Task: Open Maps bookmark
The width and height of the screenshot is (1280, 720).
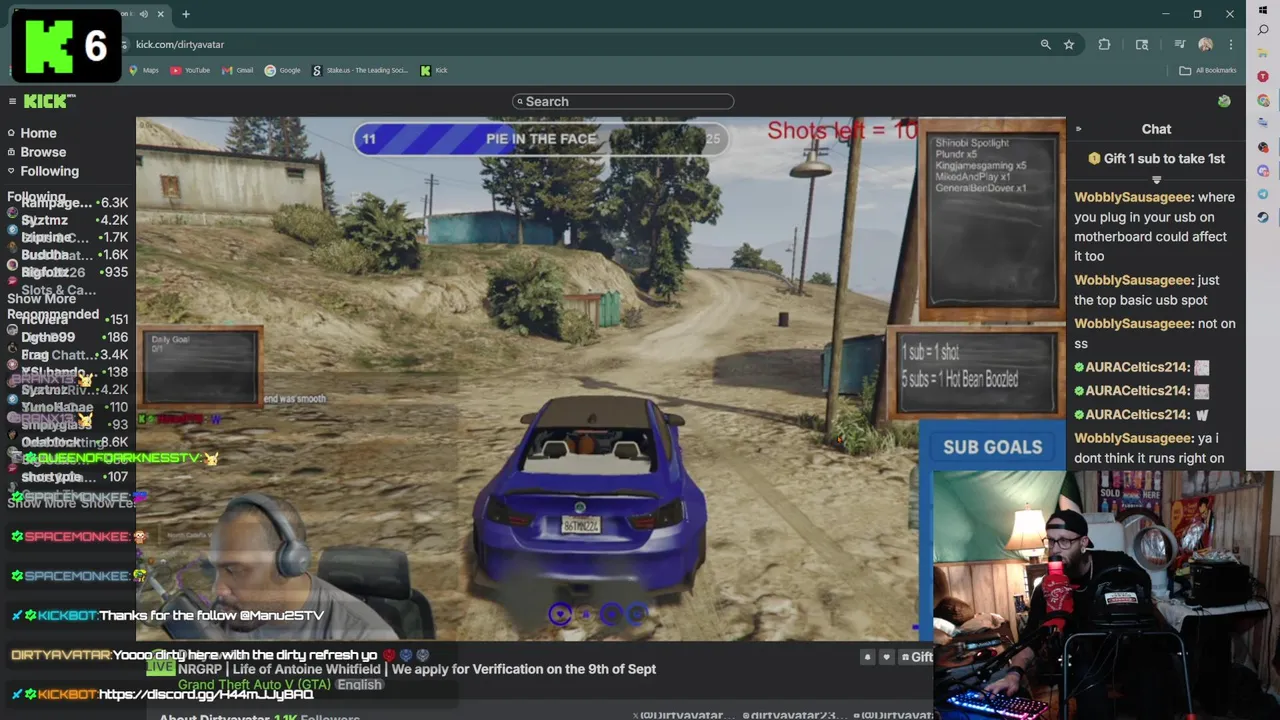Action: point(144,70)
